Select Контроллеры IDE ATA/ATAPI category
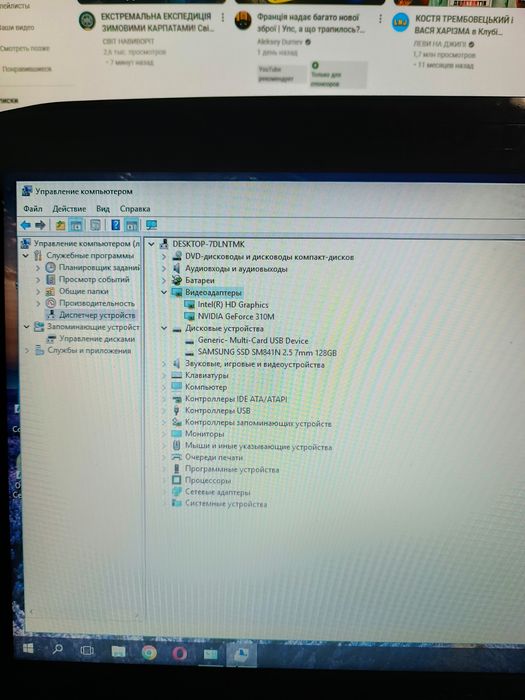This screenshot has height=700, width=525. tap(236, 399)
